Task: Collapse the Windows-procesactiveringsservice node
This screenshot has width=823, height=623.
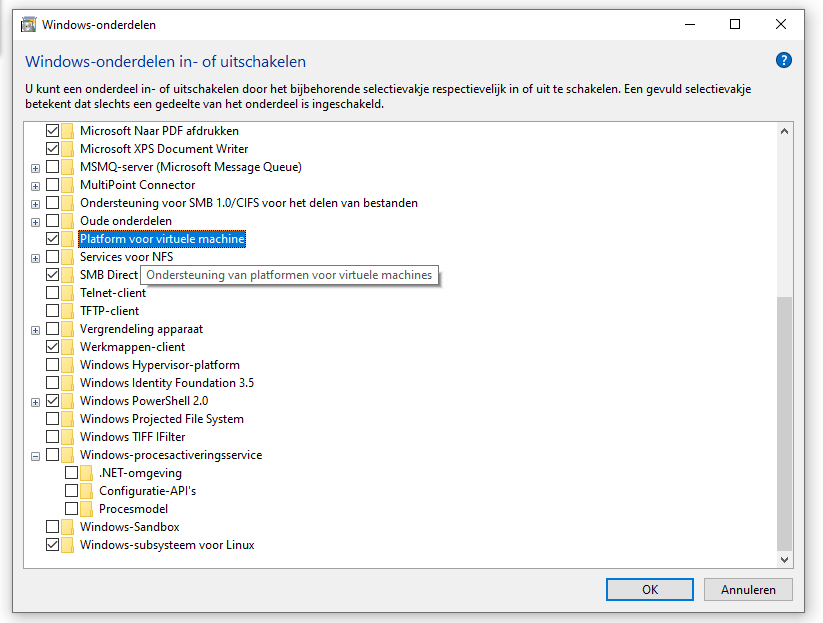Action: 35,457
